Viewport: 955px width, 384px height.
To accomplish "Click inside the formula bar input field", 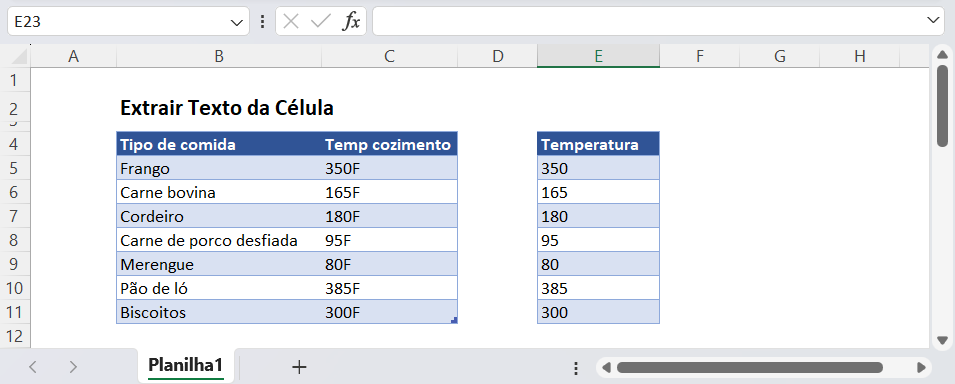I will [649, 21].
